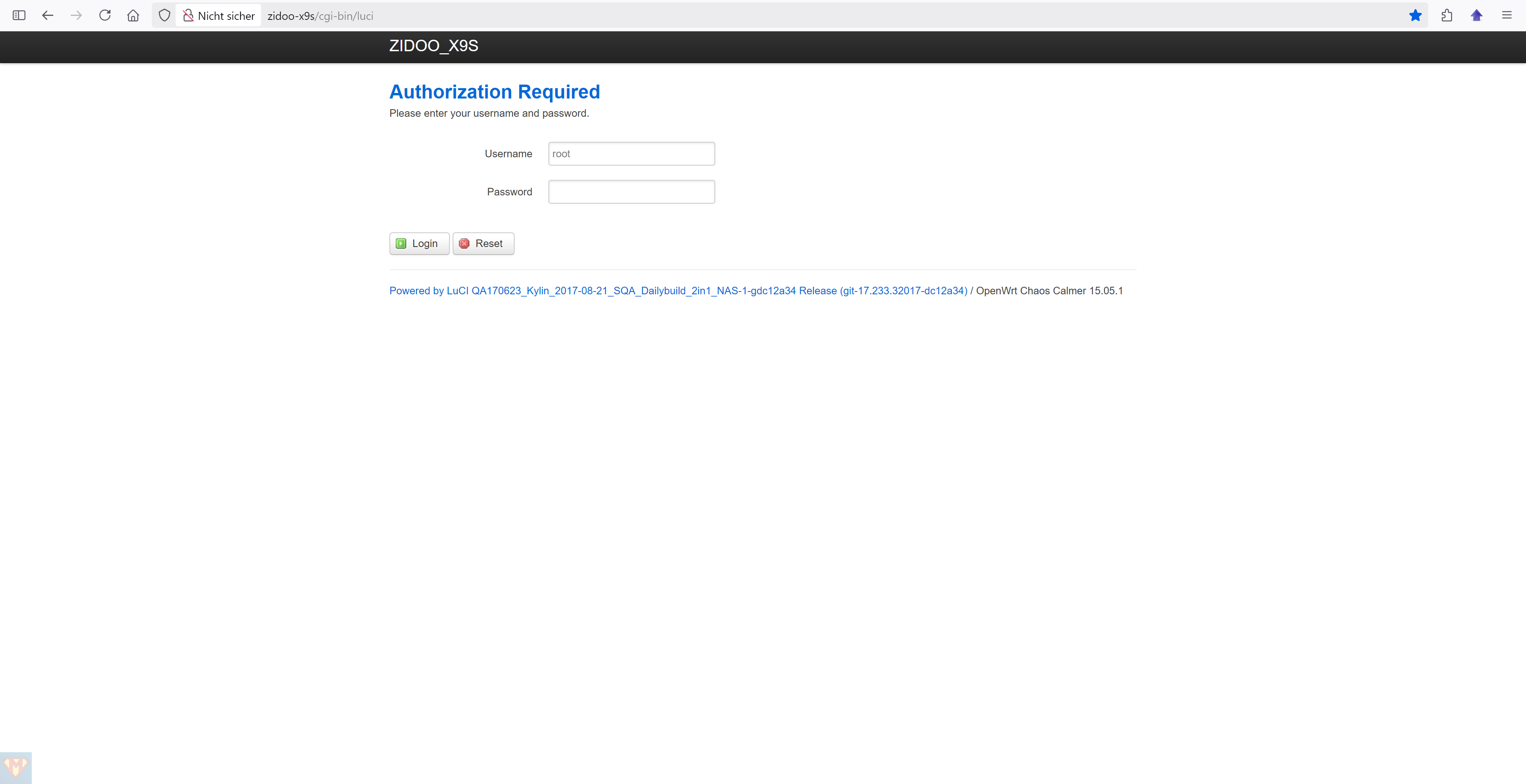This screenshot has width=1526, height=784.
Task: Open the browser hamburger menu
Action: [1507, 15]
